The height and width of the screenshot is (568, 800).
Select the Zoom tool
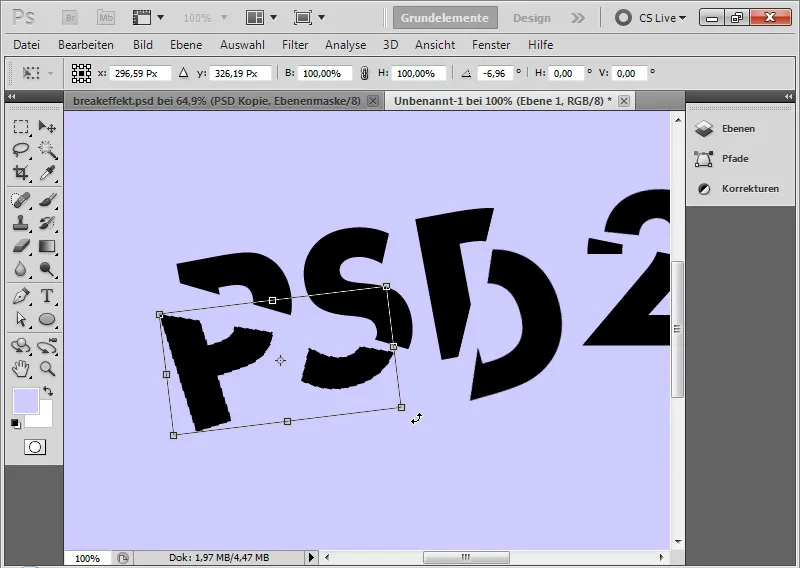click(x=47, y=368)
